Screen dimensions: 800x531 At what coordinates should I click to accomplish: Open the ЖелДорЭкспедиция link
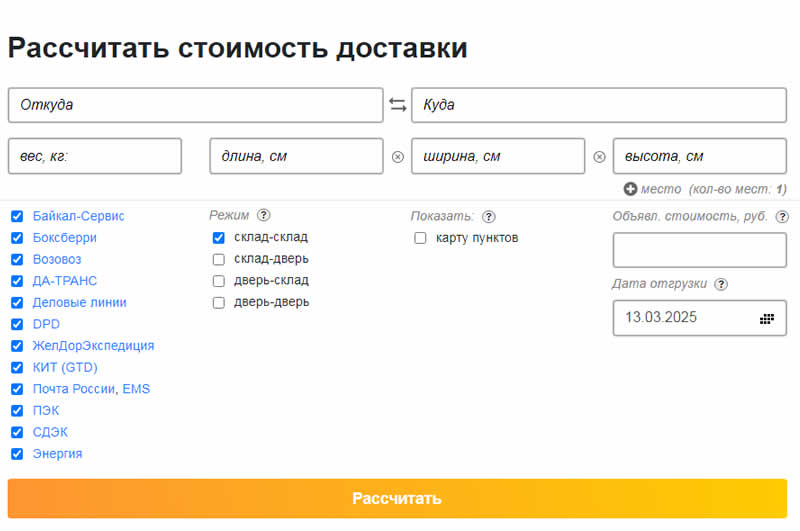click(93, 346)
